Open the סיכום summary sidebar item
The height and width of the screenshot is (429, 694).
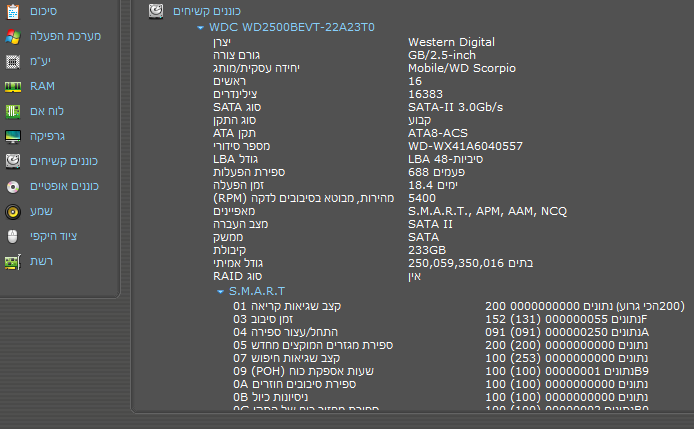[43, 11]
